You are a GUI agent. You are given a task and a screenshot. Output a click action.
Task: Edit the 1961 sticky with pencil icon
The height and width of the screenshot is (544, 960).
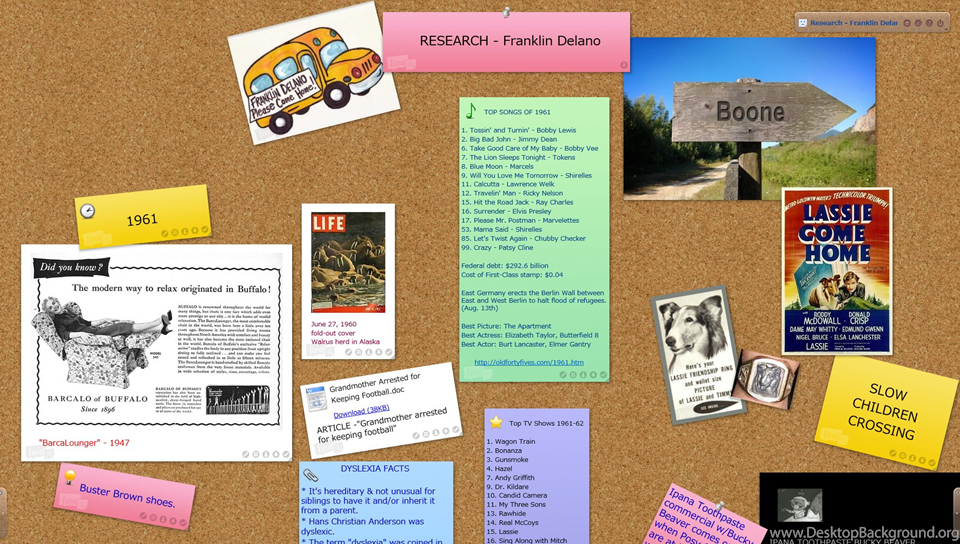pyautogui.click(x=165, y=234)
